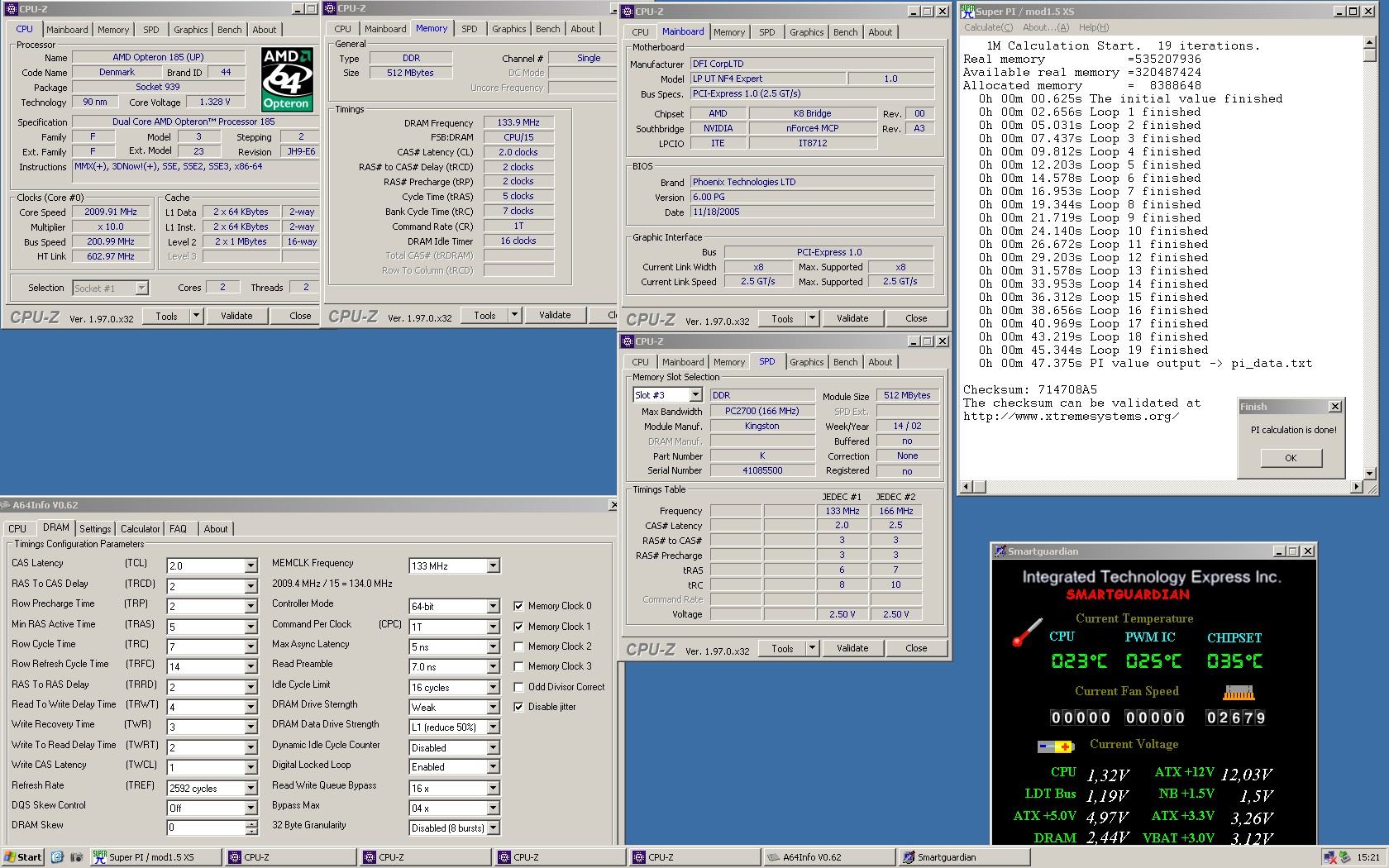1389x868 pixels.
Task: Switch to Settings tab in A64Info
Action: coord(95,529)
